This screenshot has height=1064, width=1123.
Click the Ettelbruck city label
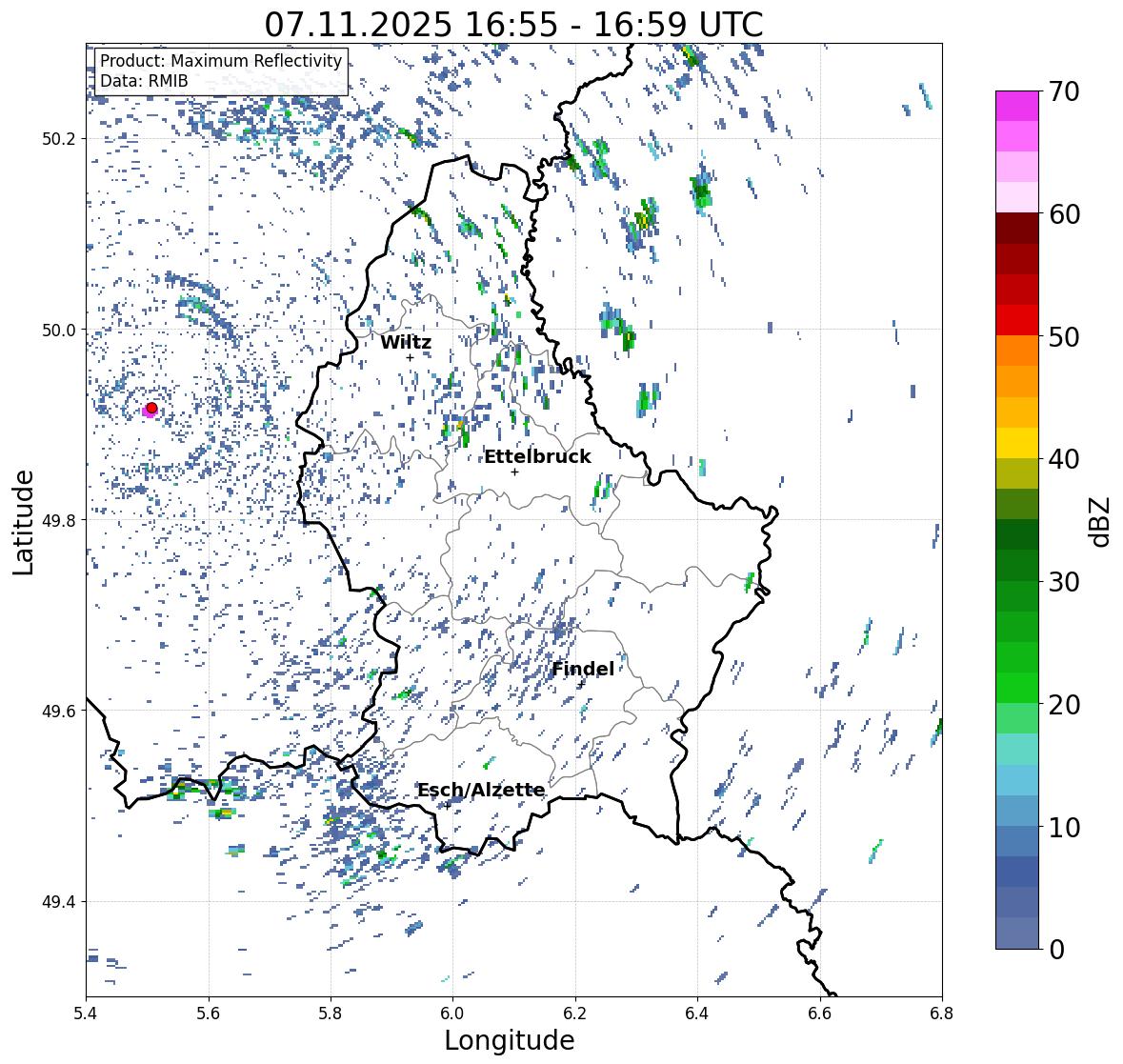coord(537,456)
